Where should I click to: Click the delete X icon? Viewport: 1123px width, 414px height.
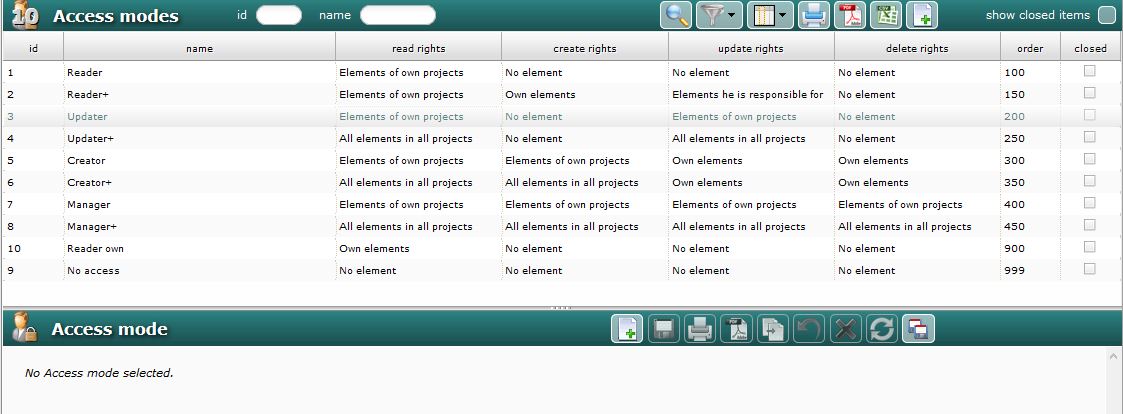coord(846,329)
